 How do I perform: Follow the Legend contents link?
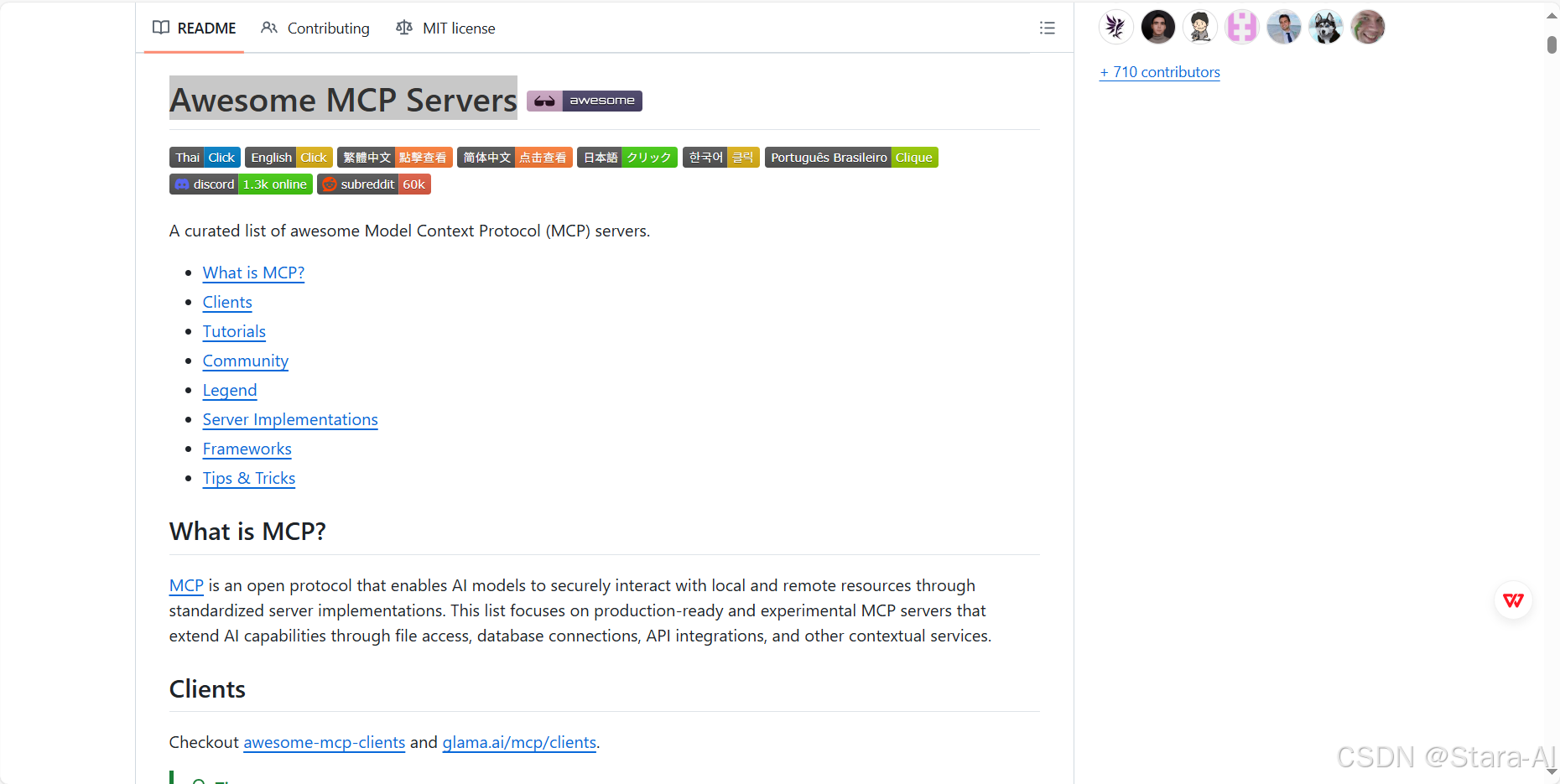pos(230,390)
